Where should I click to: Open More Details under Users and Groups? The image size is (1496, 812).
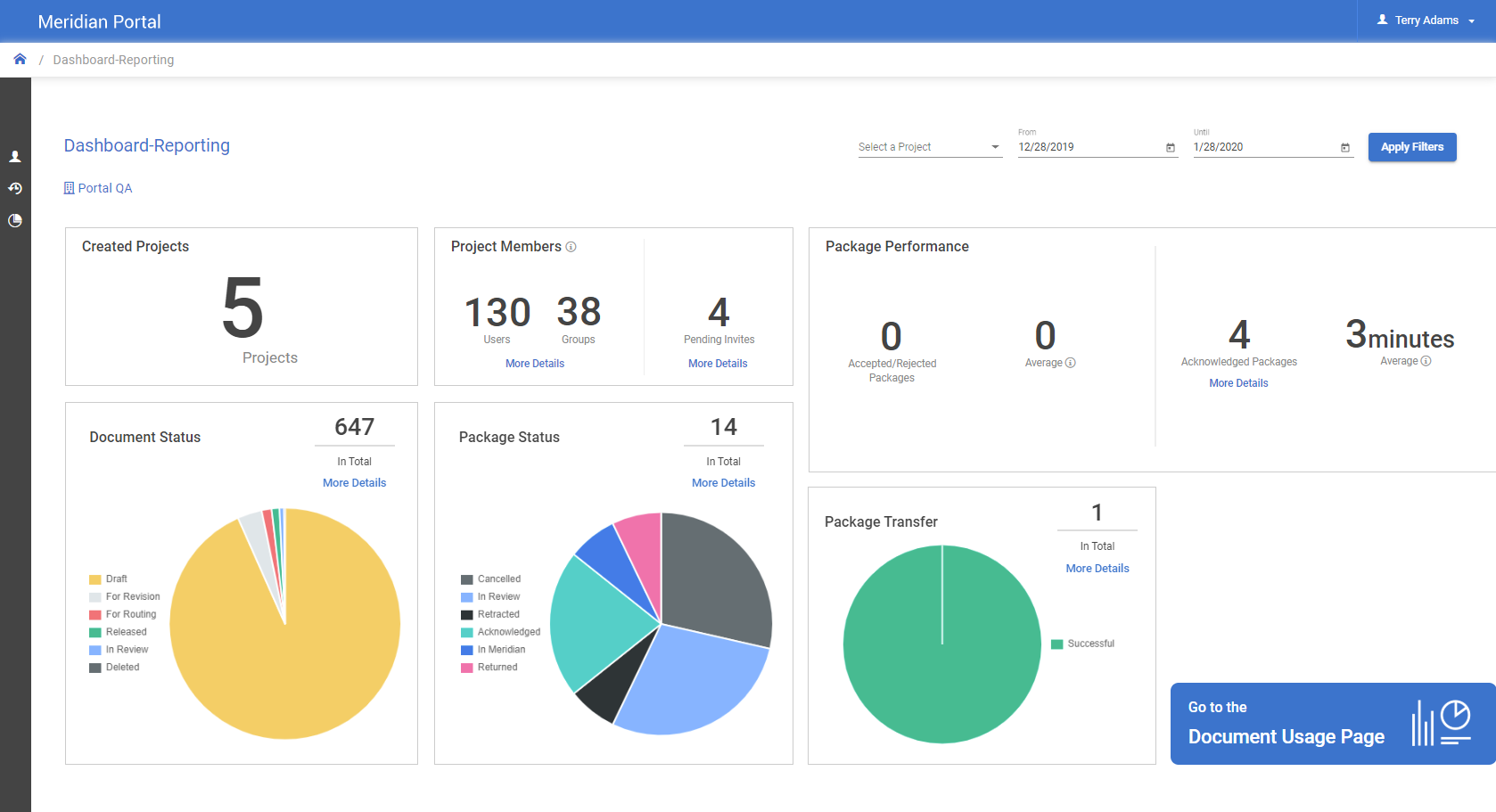(x=534, y=364)
